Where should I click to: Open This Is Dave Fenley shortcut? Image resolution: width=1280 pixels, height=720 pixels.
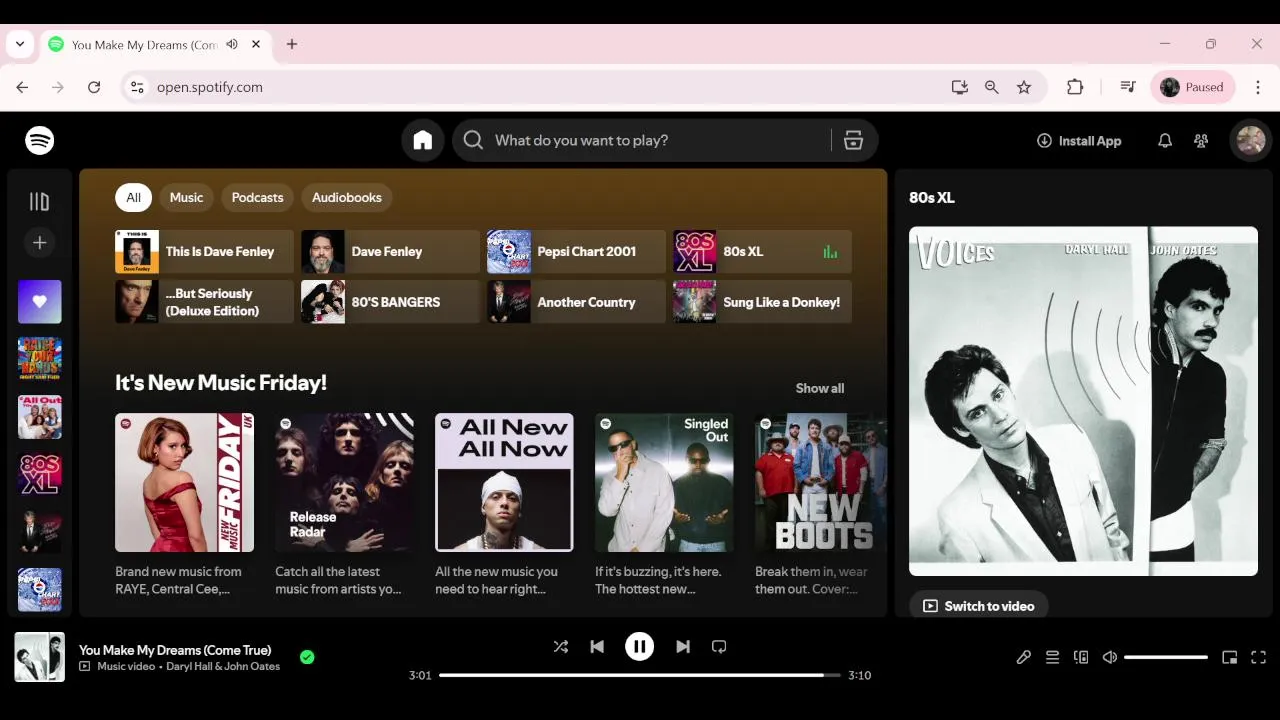(204, 252)
